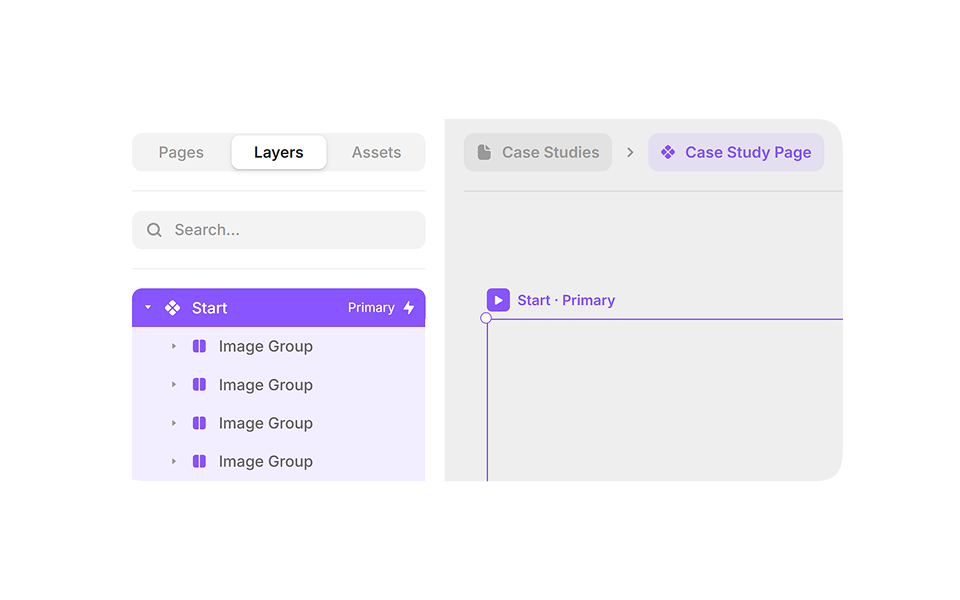
Task: Select the Start component diamond icon
Action: click(x=172, y=307)
